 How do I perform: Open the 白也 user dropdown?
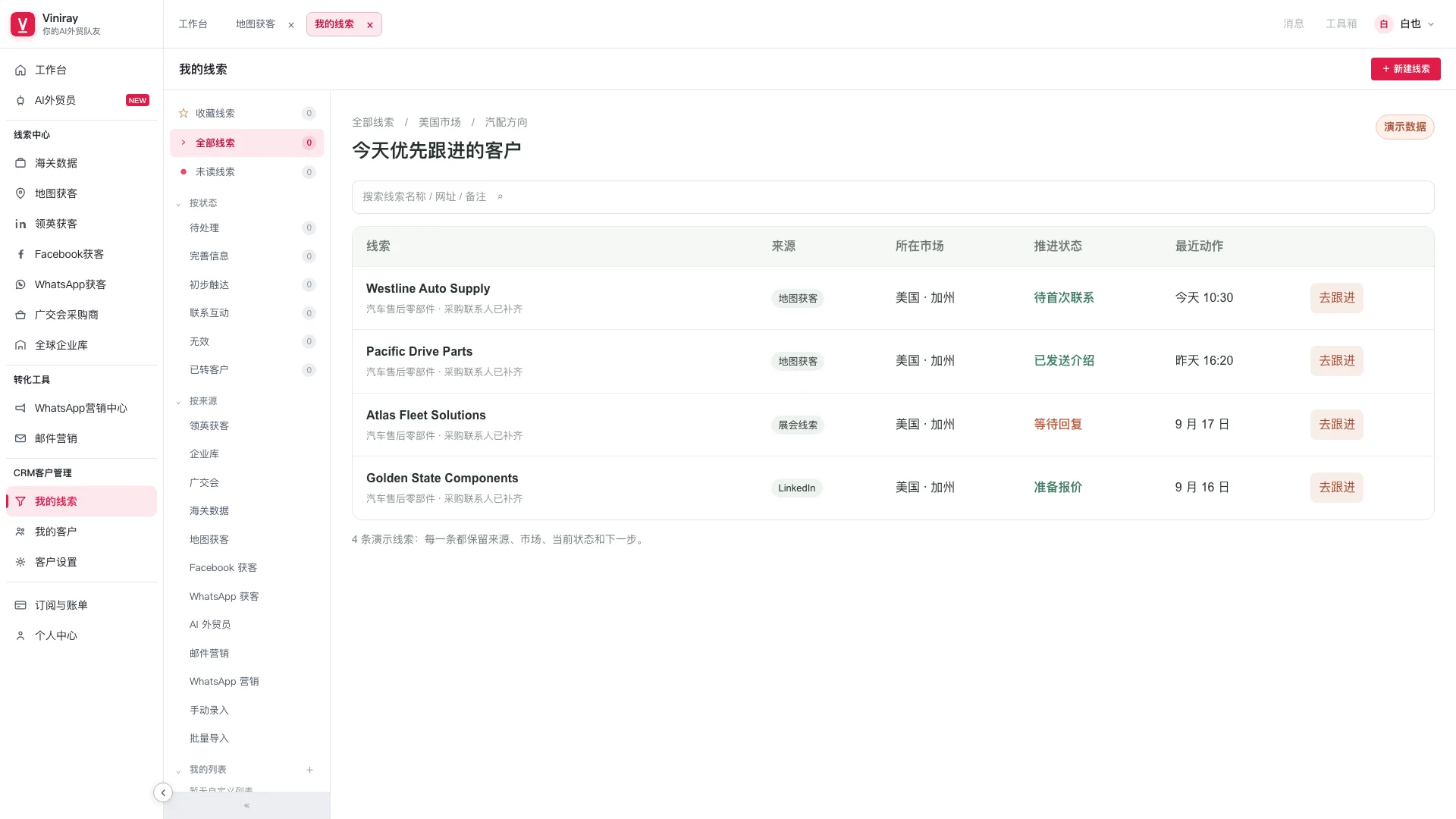tap(1405, 24)
